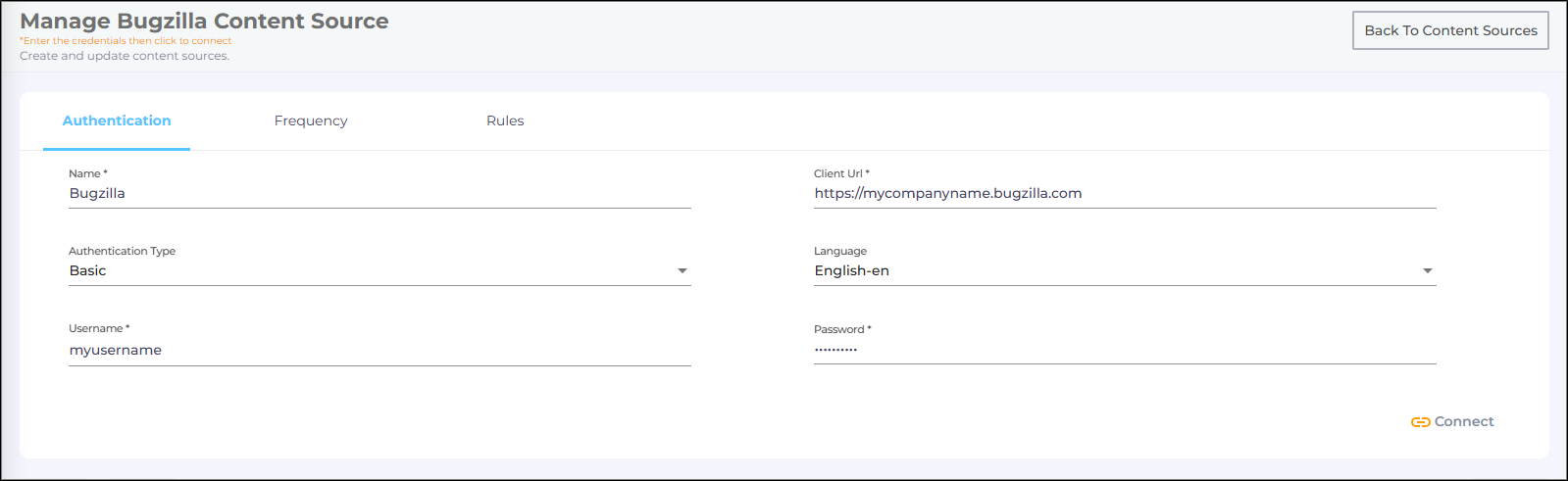Click the 'English-en' language value
The height and width of the screenshot is (481, 1568).
pos(851,271)
